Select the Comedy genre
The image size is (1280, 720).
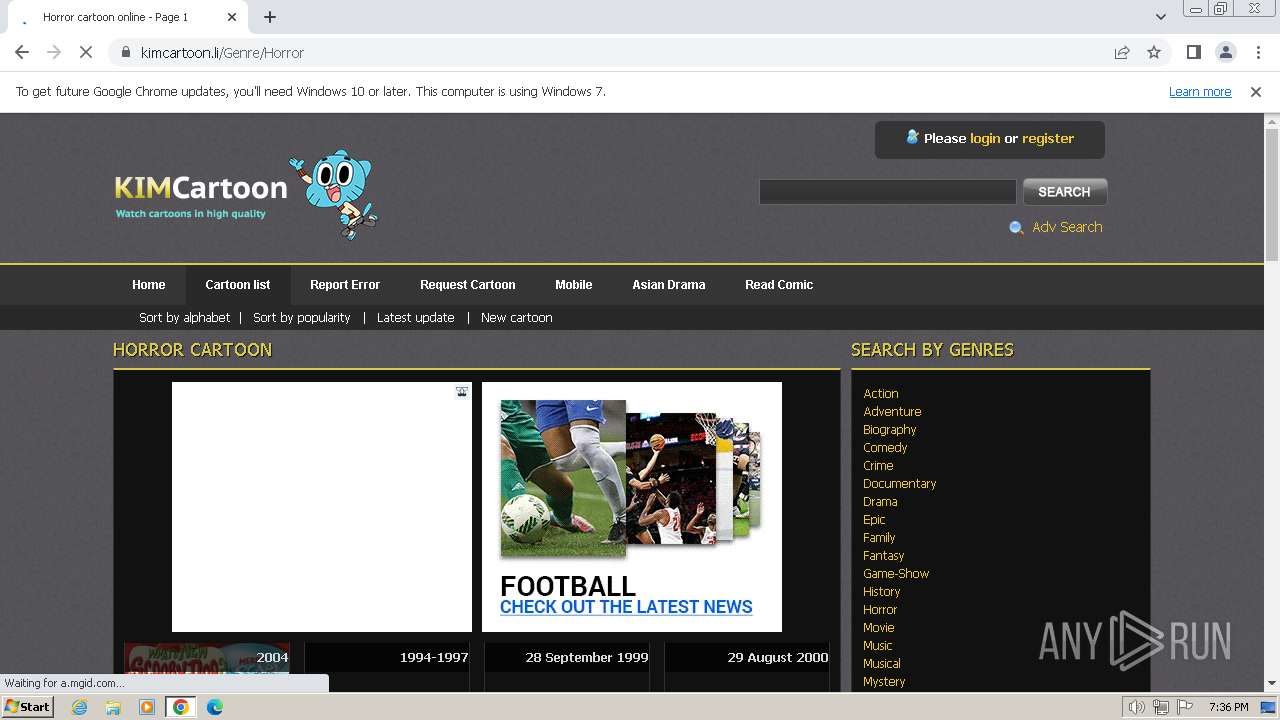pos(885,448)
